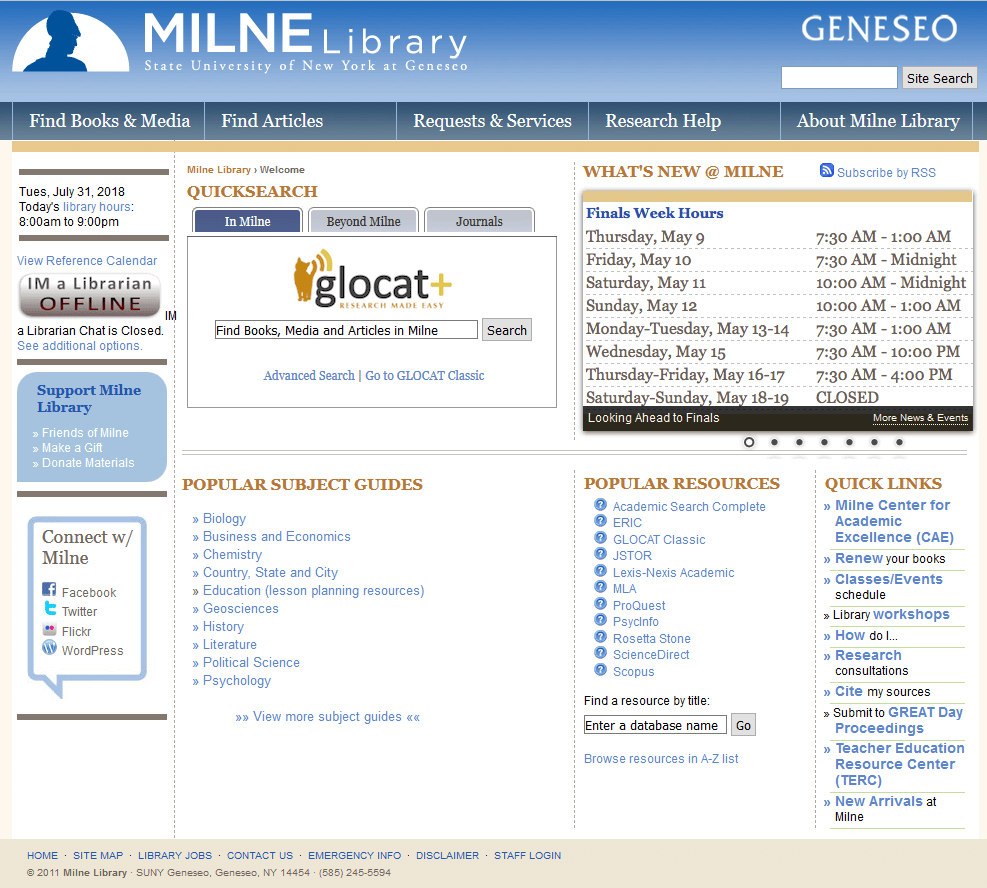This screenshot has height=888, width=987.
Task: Select the fourth carousel dot
Action: coord(824,441)
